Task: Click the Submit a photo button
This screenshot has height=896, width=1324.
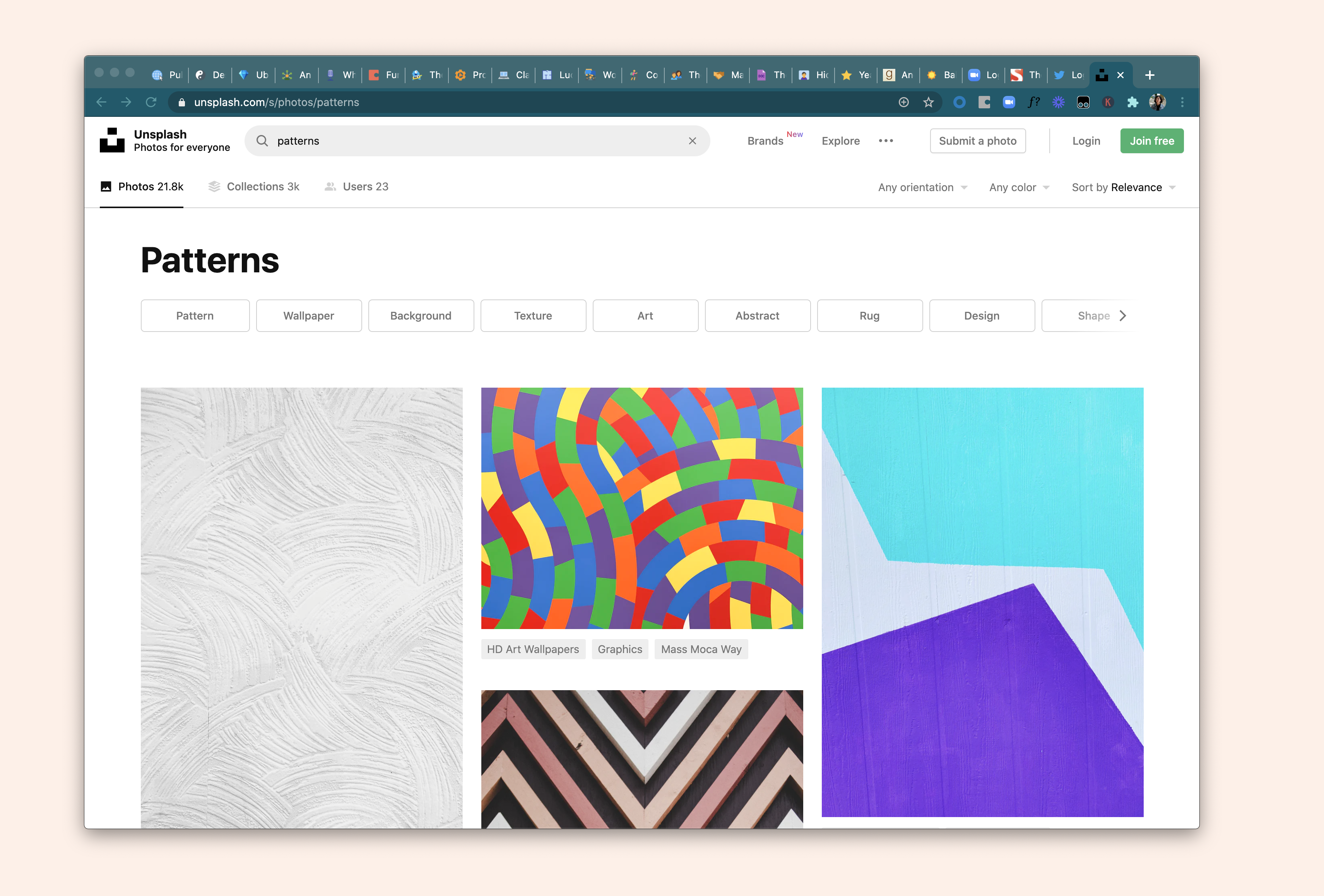Action: coord(977,141)
